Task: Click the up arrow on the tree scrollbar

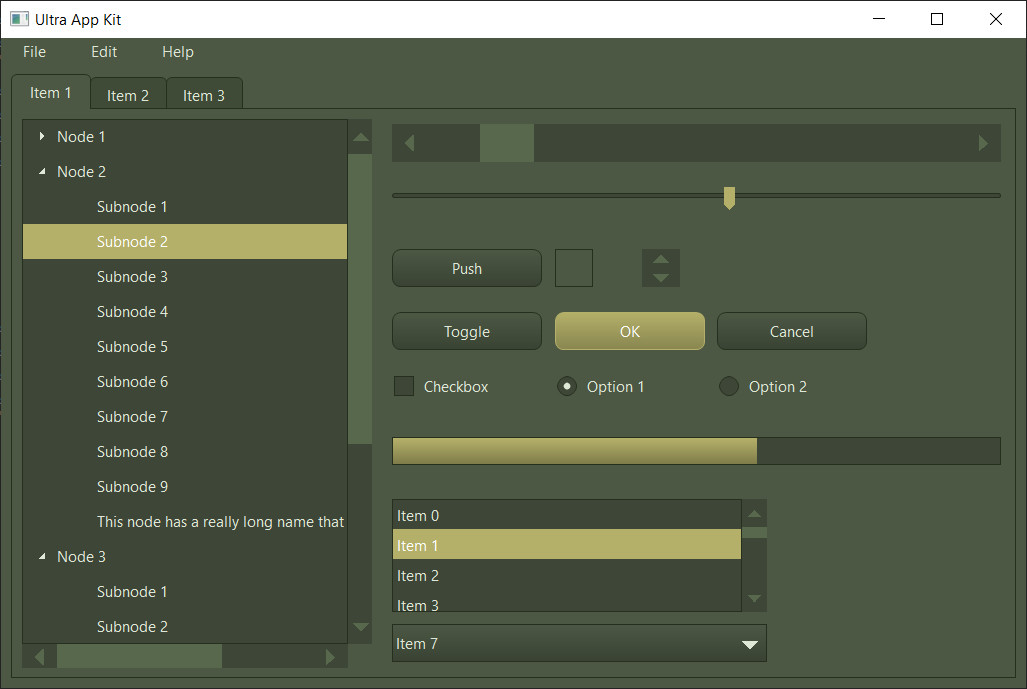Action: pos(360,135)
